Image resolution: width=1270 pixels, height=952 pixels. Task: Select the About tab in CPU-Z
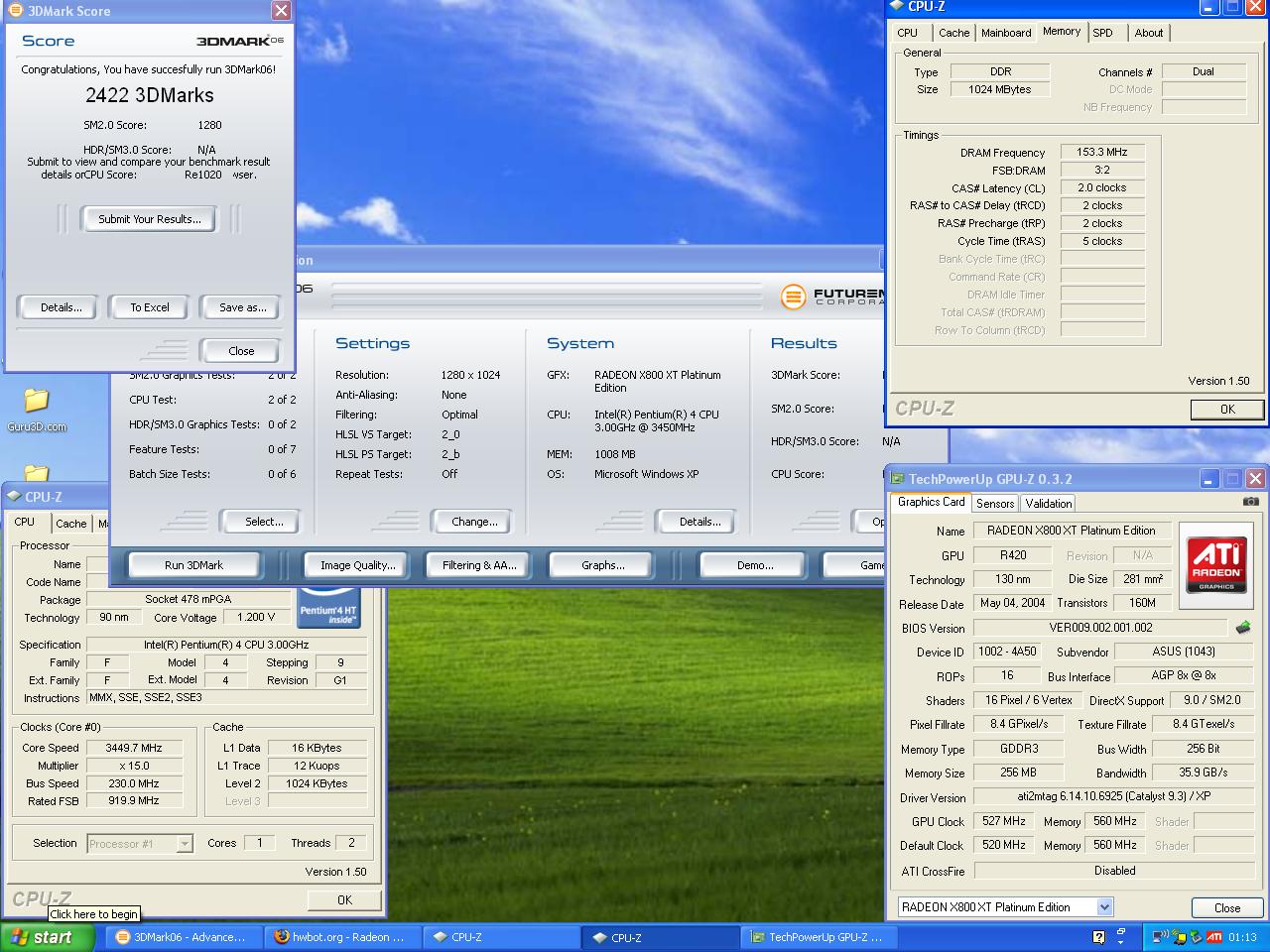(1149, 33)
